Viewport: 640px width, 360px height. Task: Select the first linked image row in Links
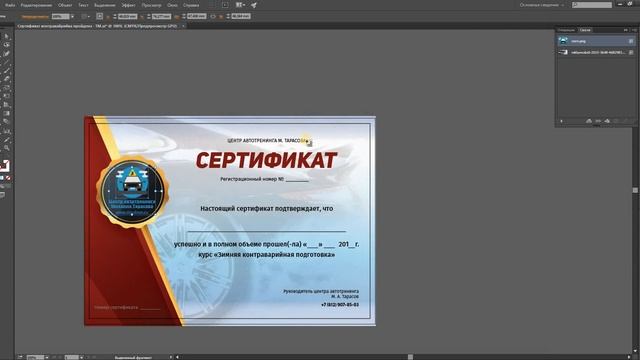[x=596, y=41]
